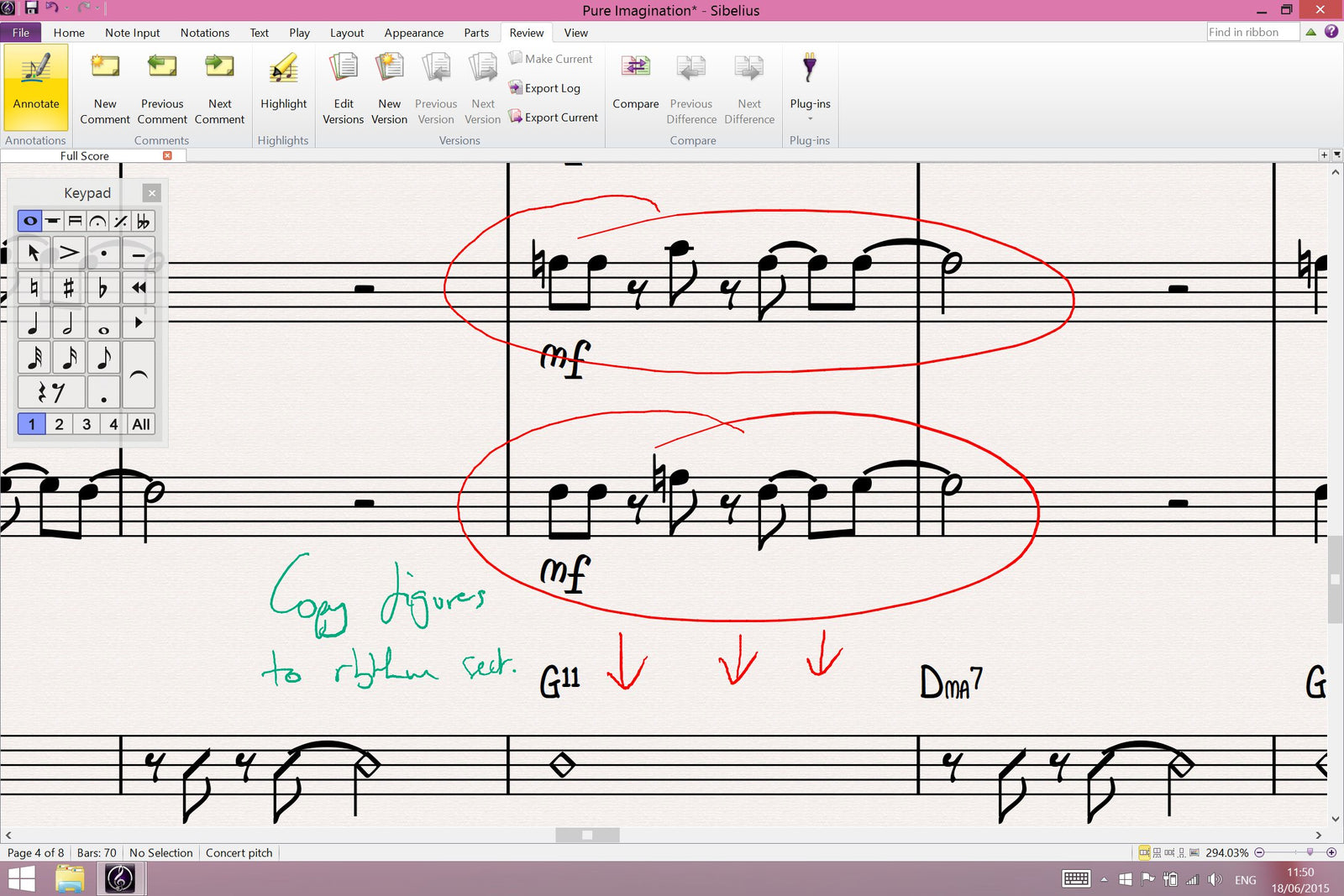Close the Keypad panel

pyautogui.click(x=152, y=193)
